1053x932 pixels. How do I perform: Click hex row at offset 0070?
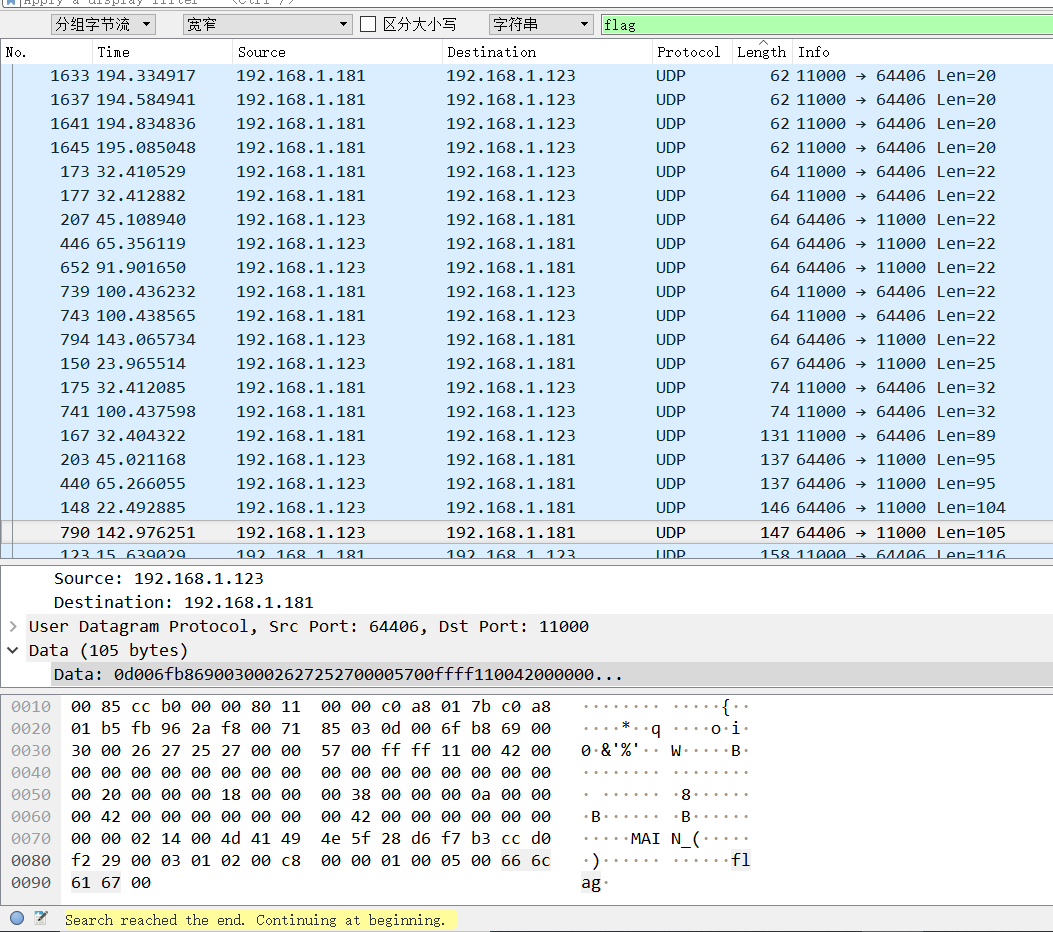tap(310, 839)
